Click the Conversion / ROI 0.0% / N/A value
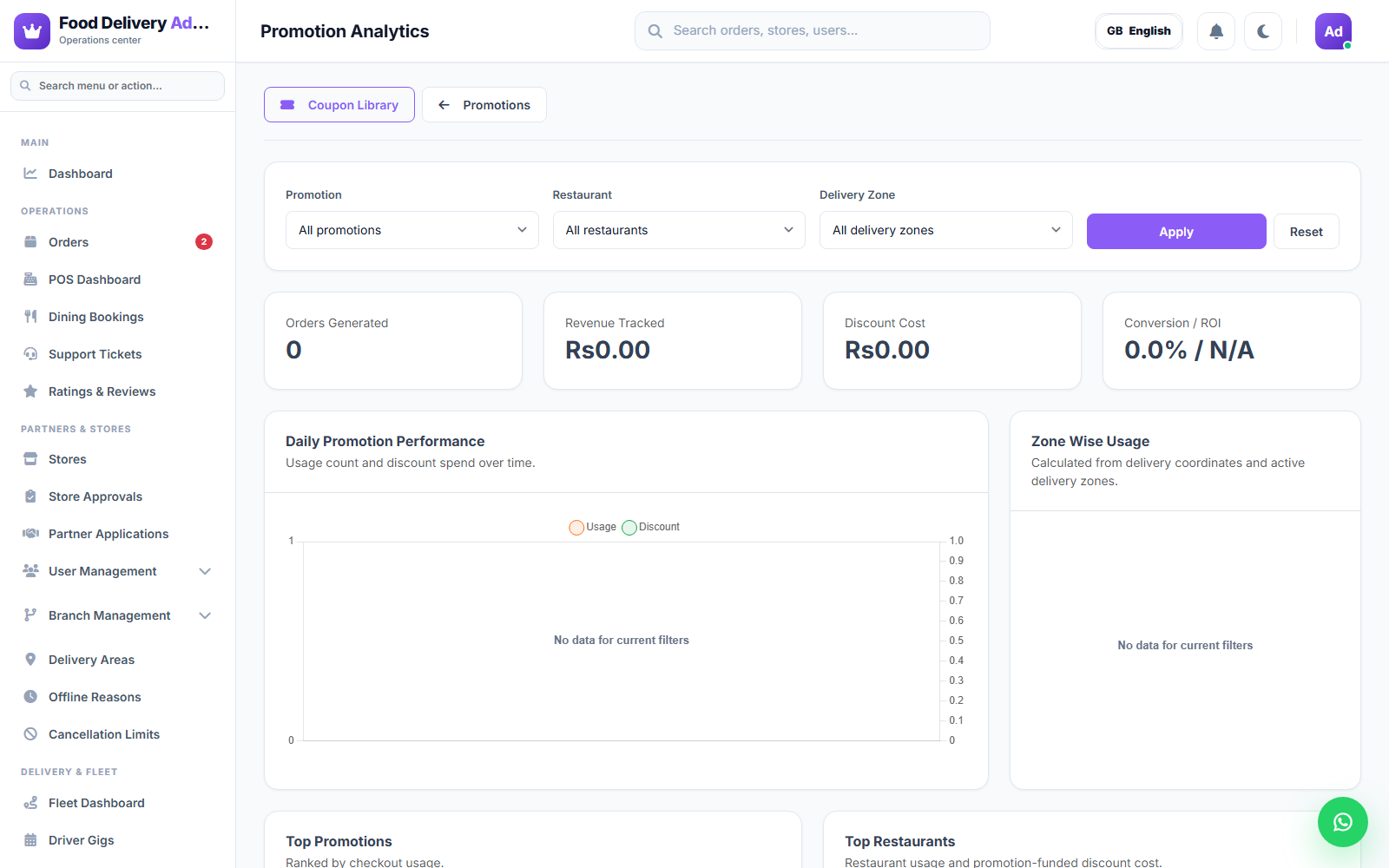This screenshot has height=868, width=1389. click(x=1189, y=350)
